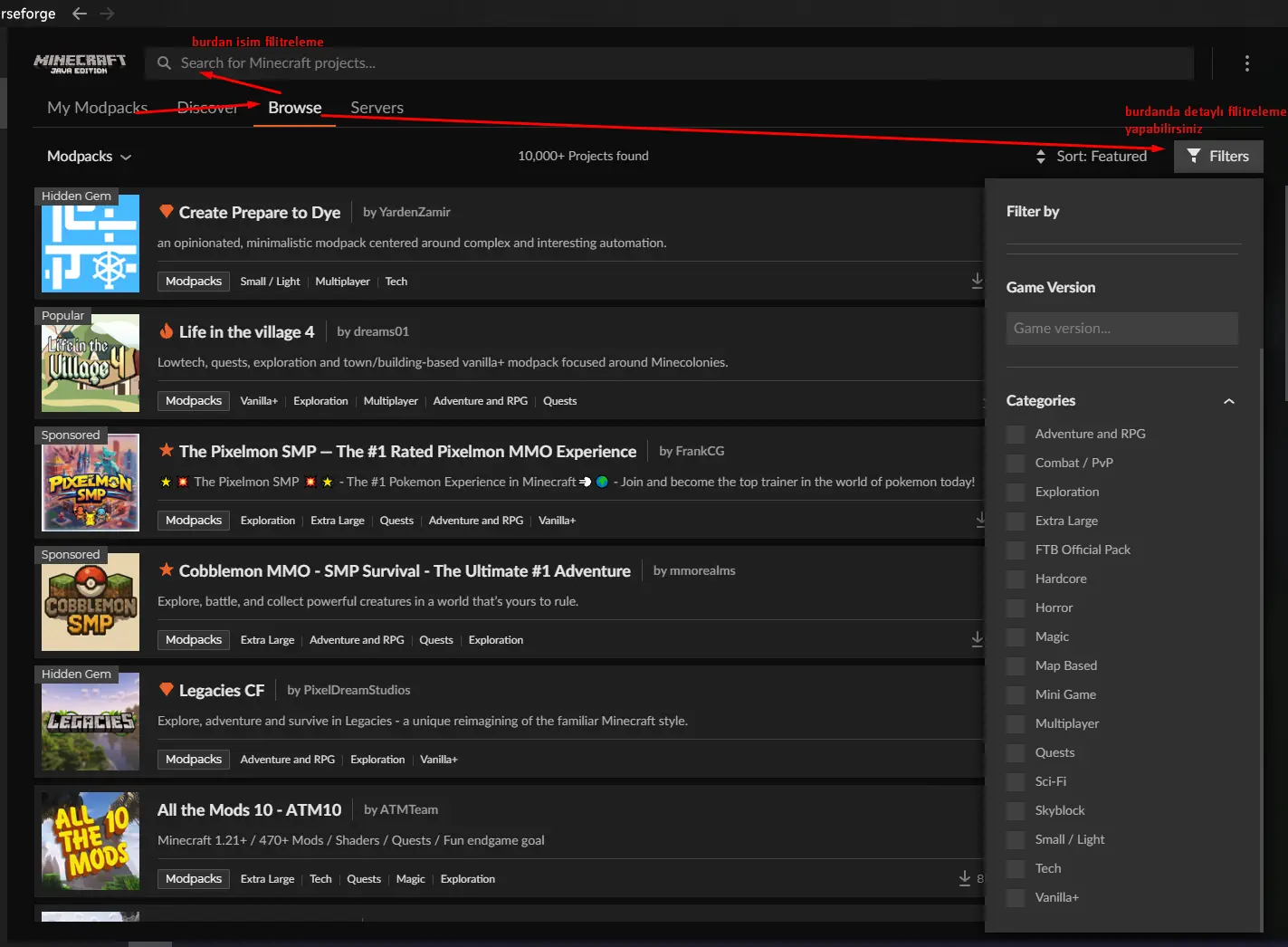Click the filter panel vertical scrollbar

pyautogui.click(x=1261, y=639)
